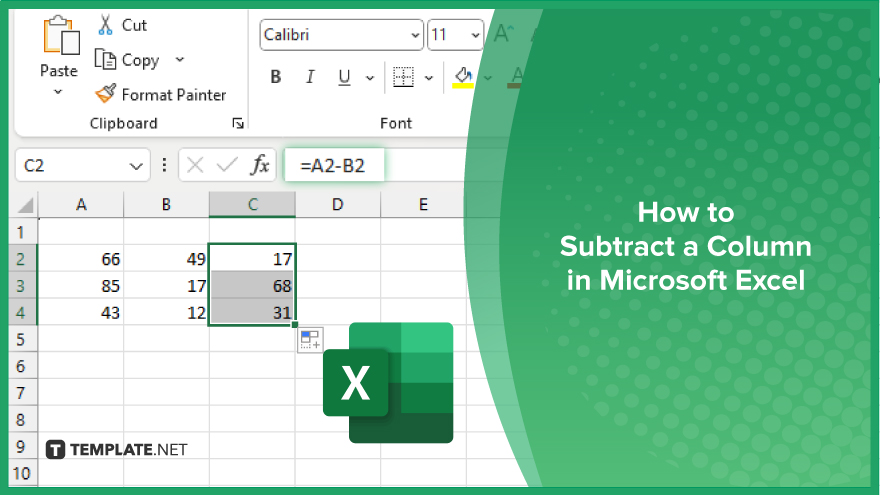
Task: Select row 6 header
Action: pyautogui.click(x=22, y=366)
